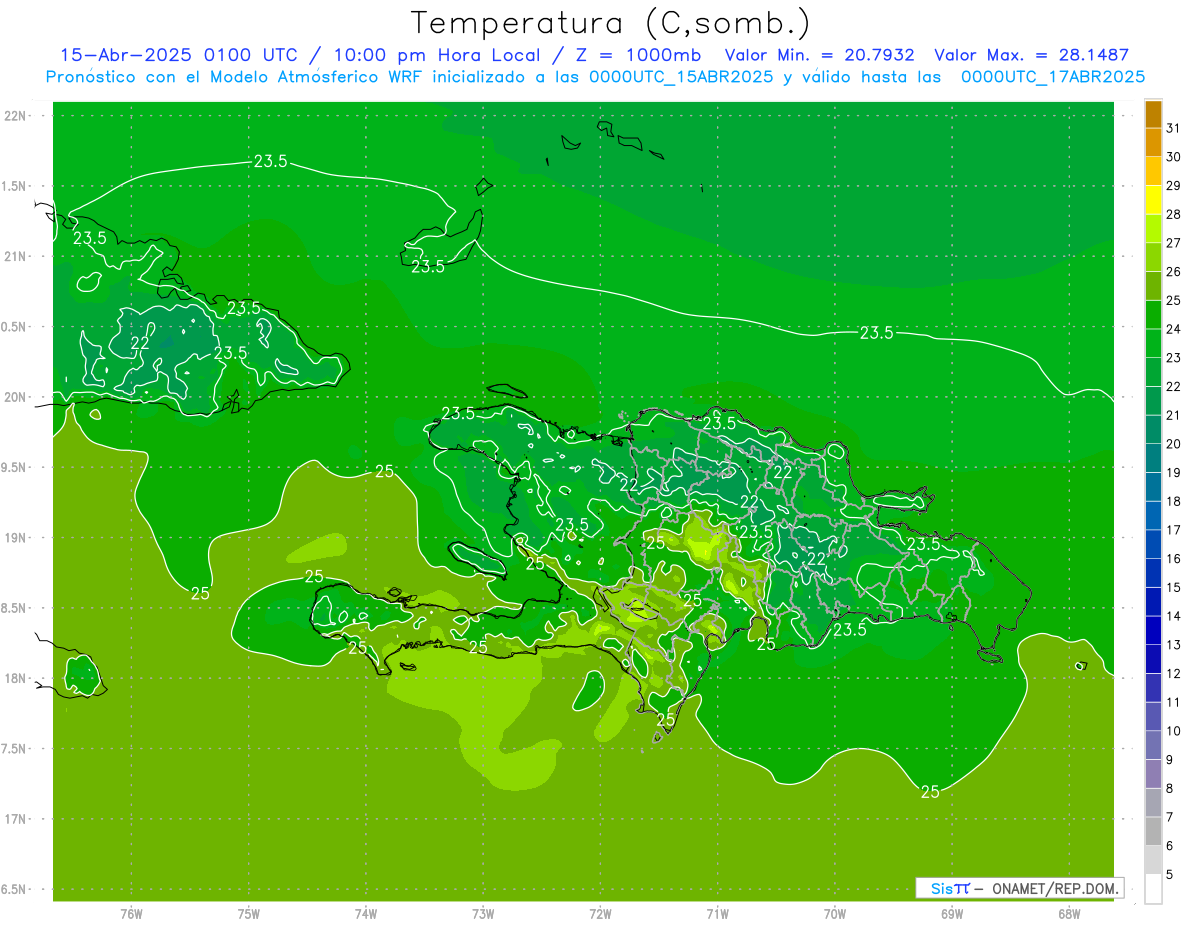Click 'Valor Max. = 28.1487' value
The image size is (1200, 927).
(x=1031, y=55)
